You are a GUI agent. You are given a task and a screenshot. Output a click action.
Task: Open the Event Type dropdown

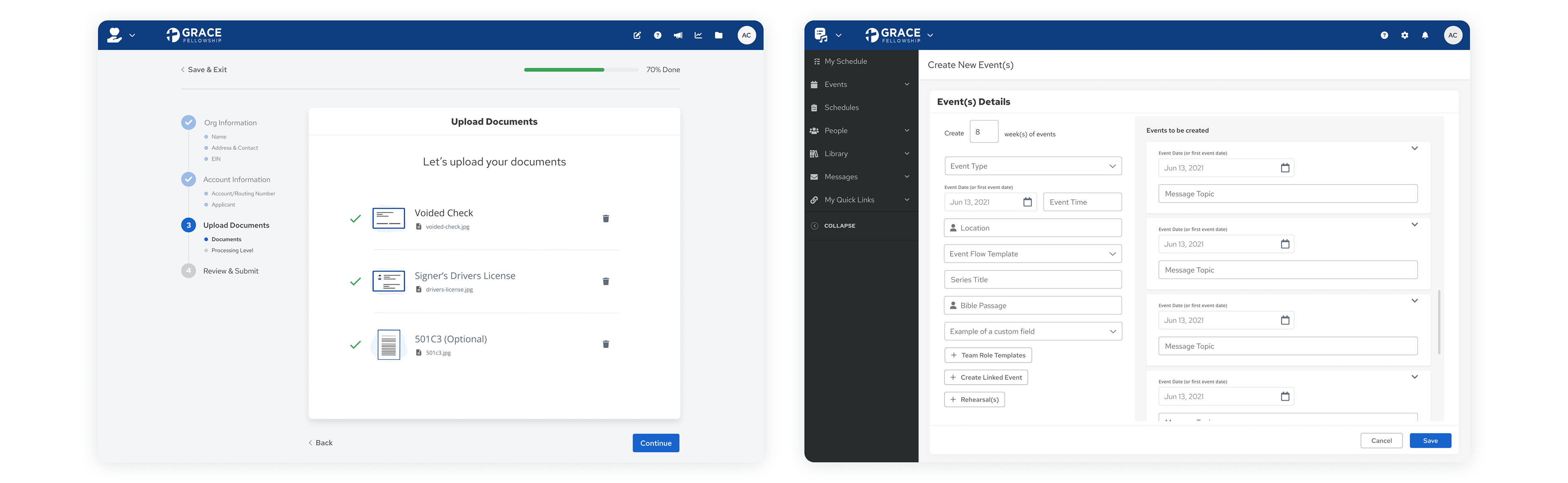tap(1032, 166)
